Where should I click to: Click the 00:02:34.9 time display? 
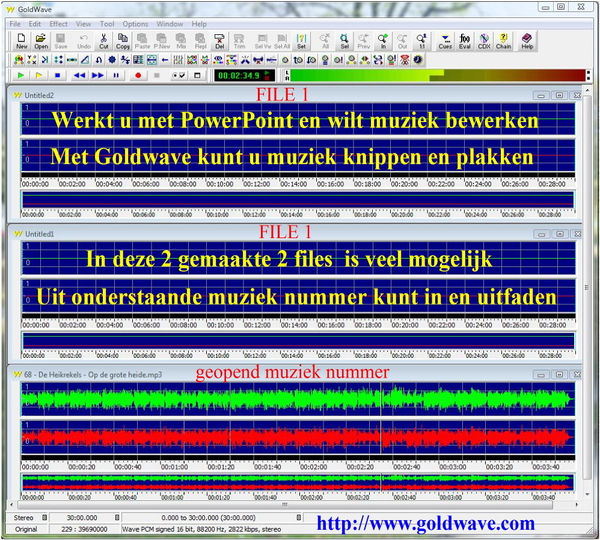coord(244,75)
